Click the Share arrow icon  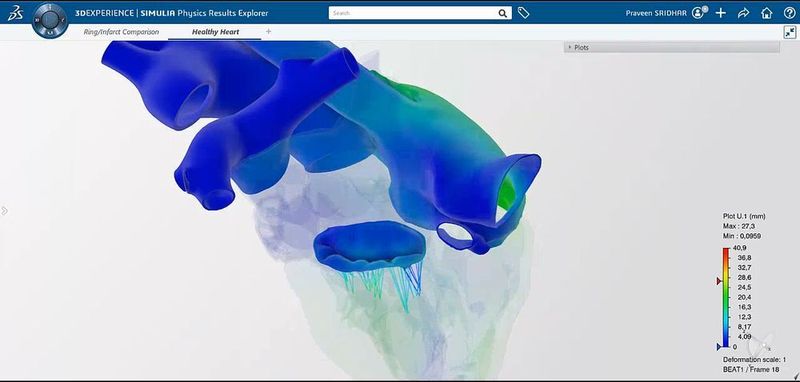(743, 13)
